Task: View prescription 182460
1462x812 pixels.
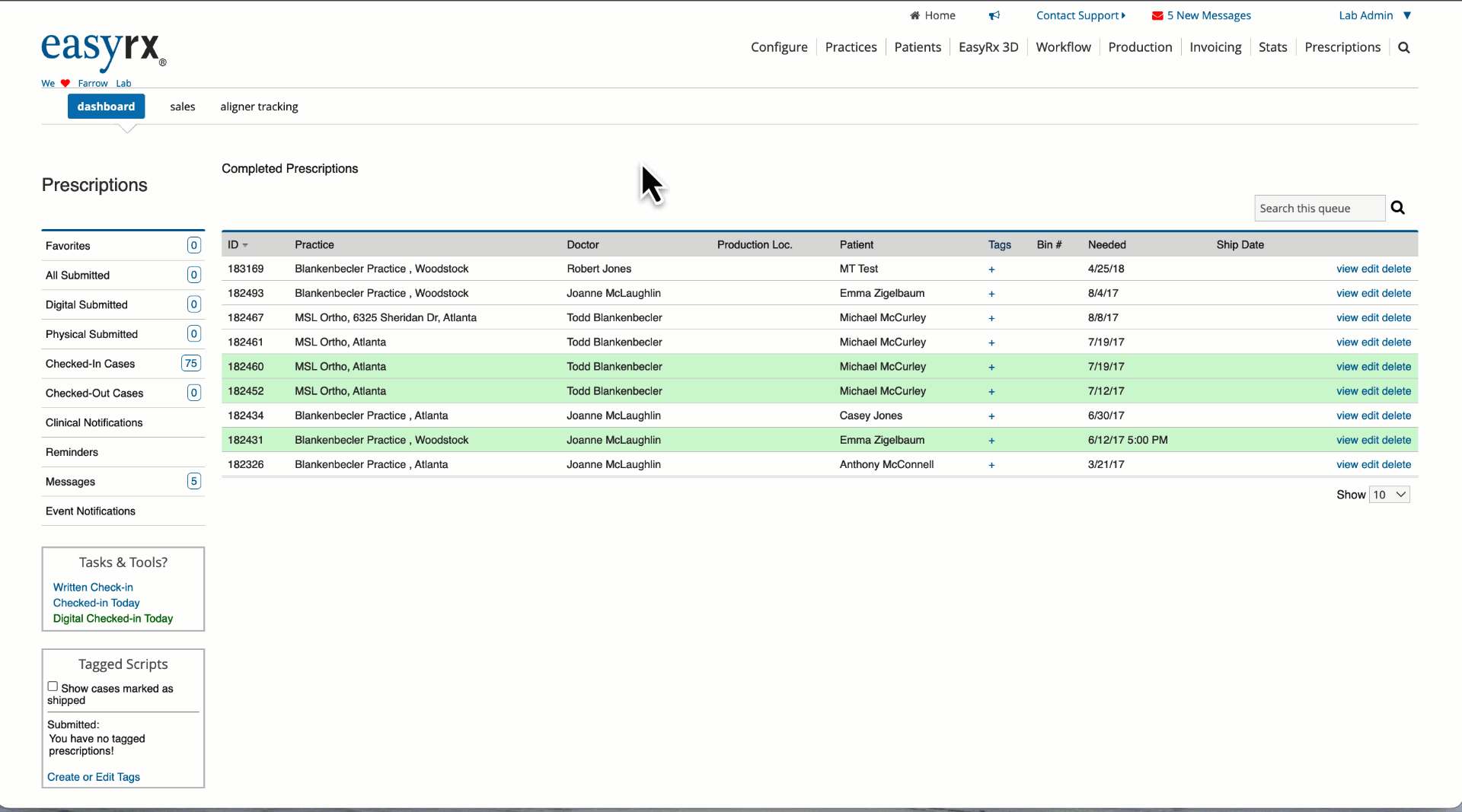Action: (1347, 366)
